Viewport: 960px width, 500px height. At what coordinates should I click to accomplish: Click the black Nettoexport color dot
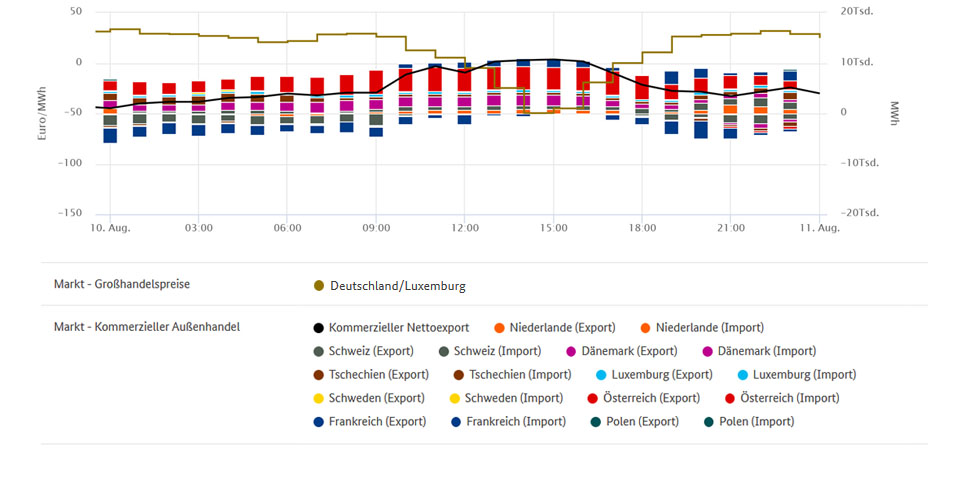click(x=318, y=328)
